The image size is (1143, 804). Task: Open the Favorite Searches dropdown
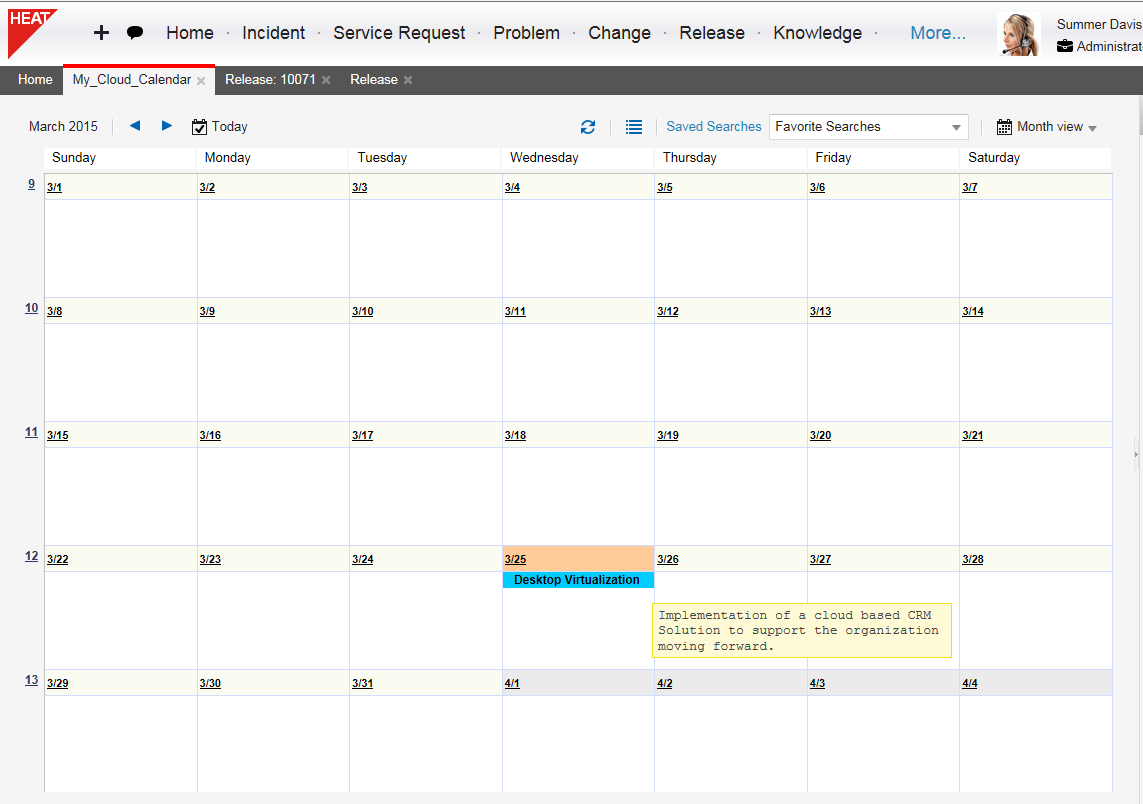coord(868,127)
